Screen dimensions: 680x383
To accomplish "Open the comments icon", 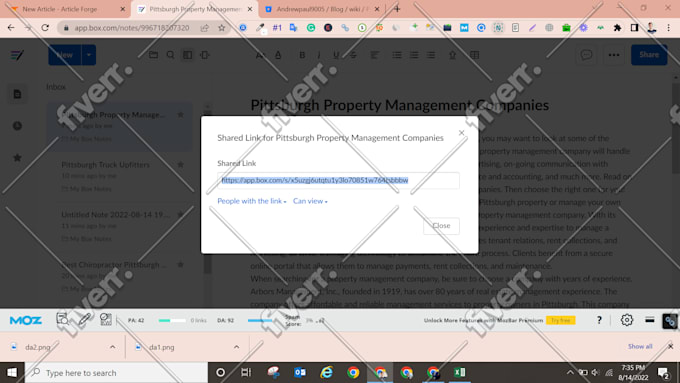I will pyautogui.click(x=586, y=55).
